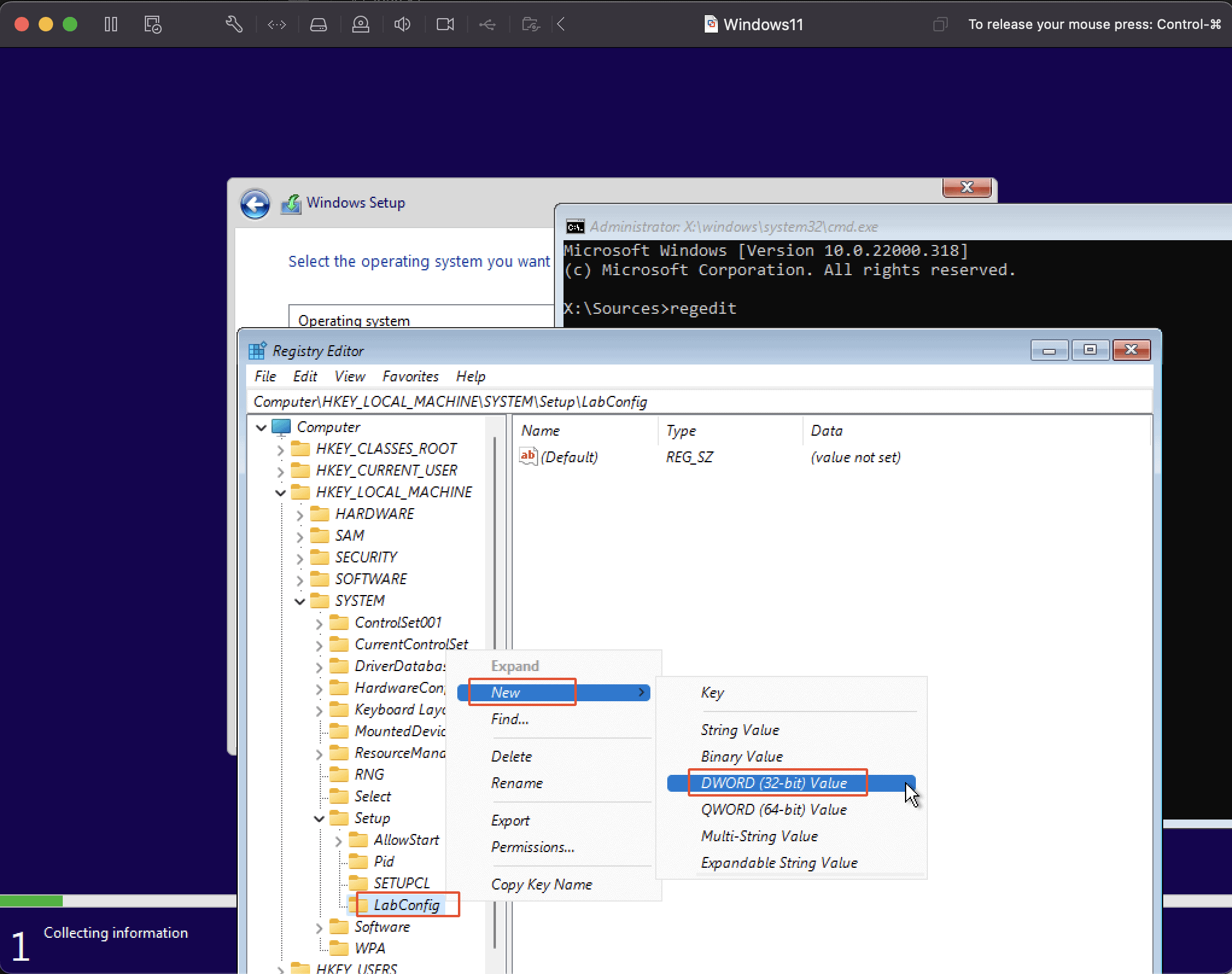This screenshot has height=974, width=1232.
Task: Click the (Default) string value icon
Action: [528, 456]
